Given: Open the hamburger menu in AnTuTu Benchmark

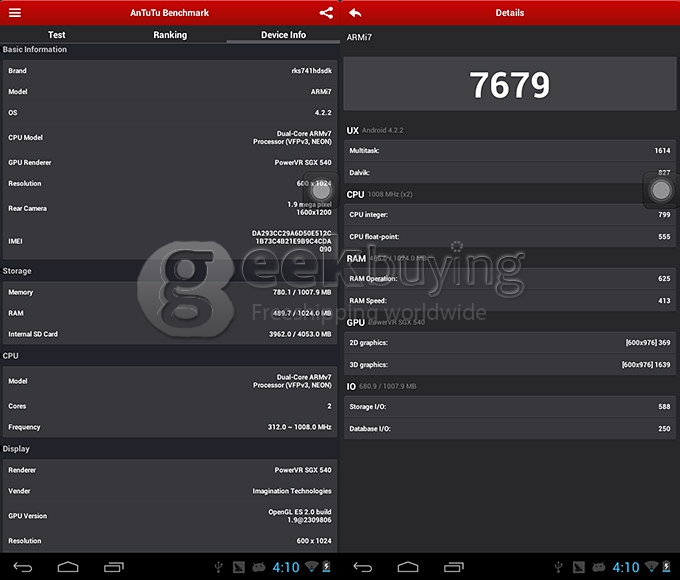Looking at the screenshot, I should click(14, 13).
